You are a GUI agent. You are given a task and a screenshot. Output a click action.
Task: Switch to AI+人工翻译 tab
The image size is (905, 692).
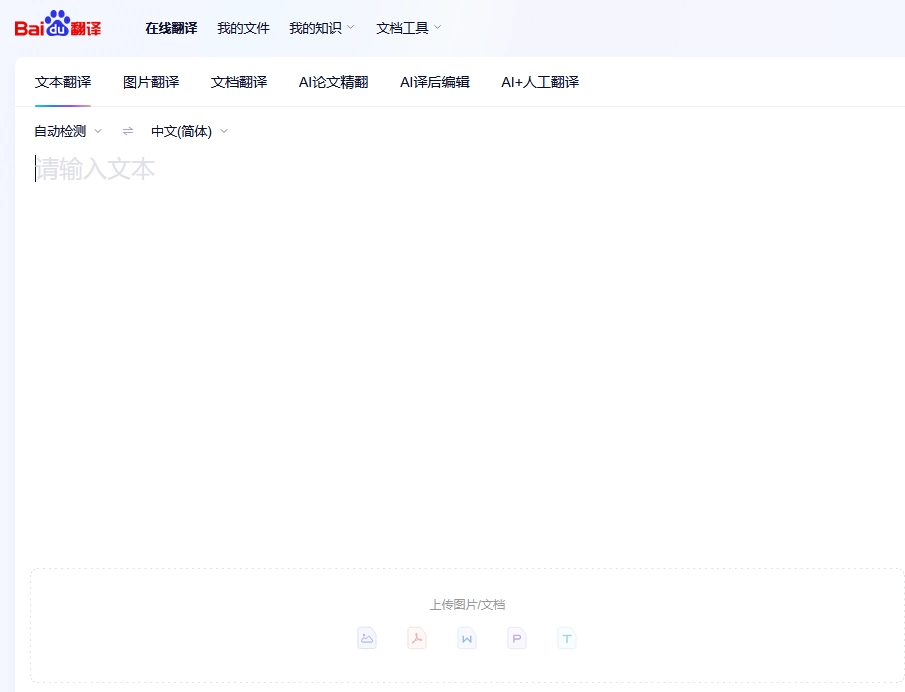(x=540, y=82)
